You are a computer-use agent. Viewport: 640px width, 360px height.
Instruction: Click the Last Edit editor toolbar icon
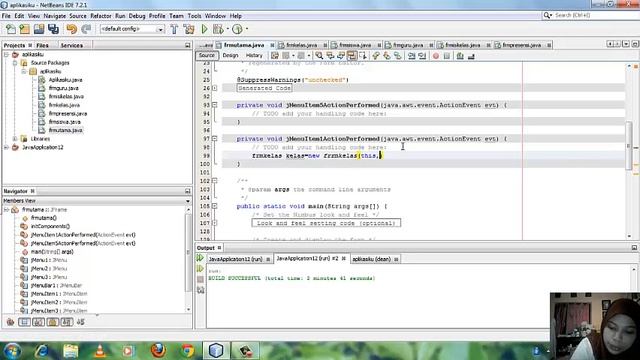[275, 56]
